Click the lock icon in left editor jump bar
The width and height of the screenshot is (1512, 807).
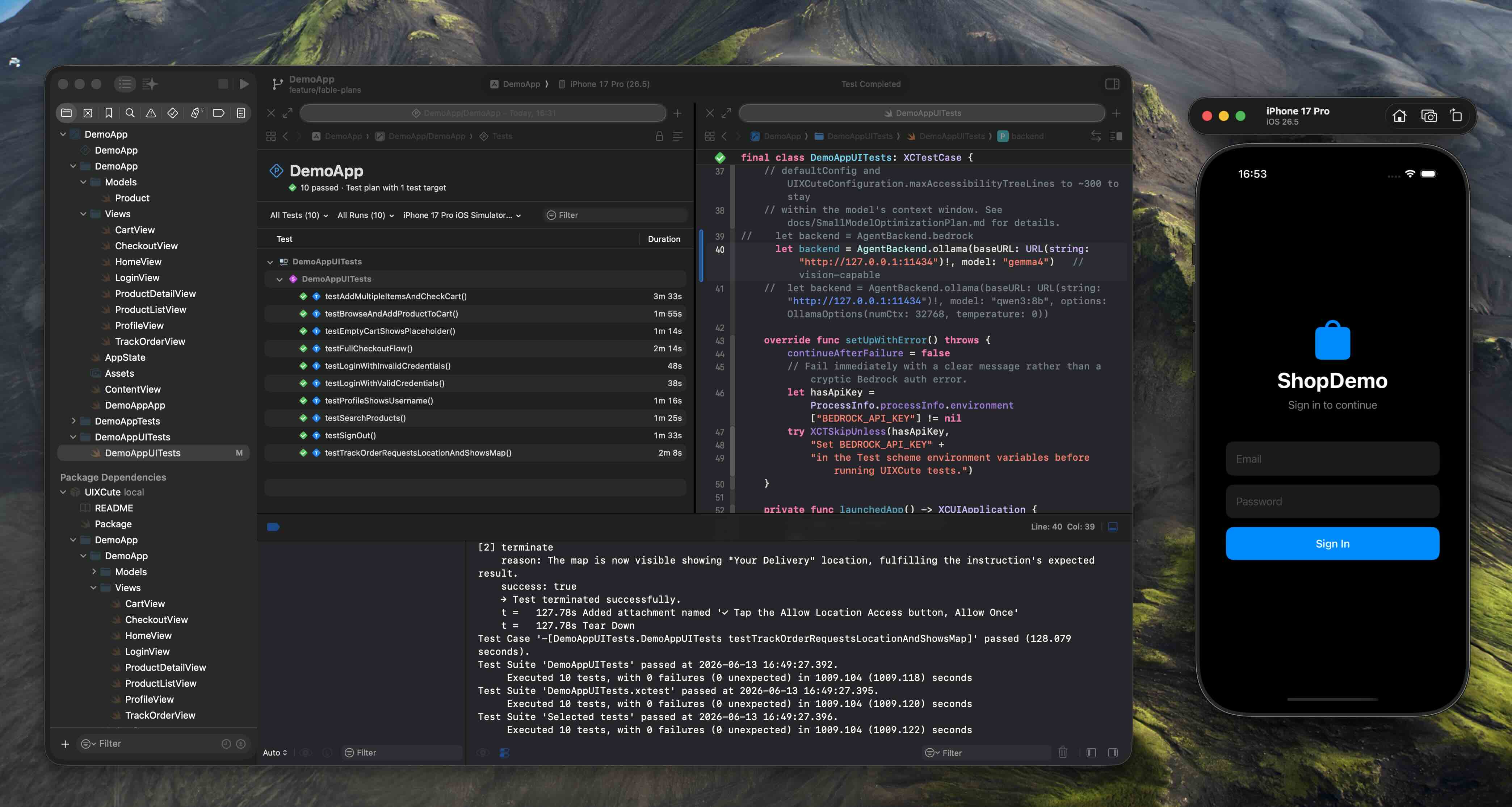coord(659,136)
